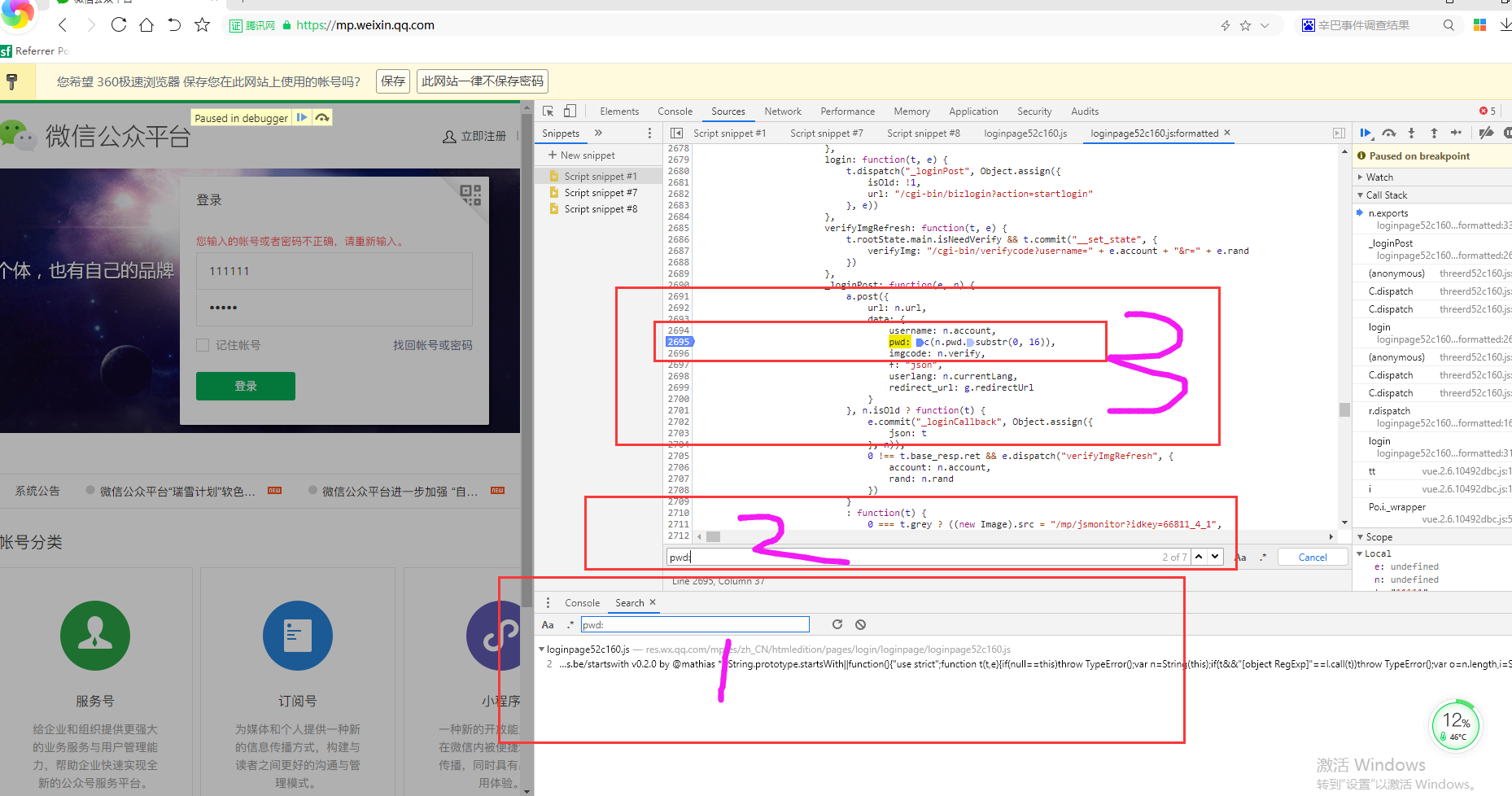This screenshot has height=796, width=1512.
Task: Open the 找回帐号或密码 link
Action: pos(433,345)
